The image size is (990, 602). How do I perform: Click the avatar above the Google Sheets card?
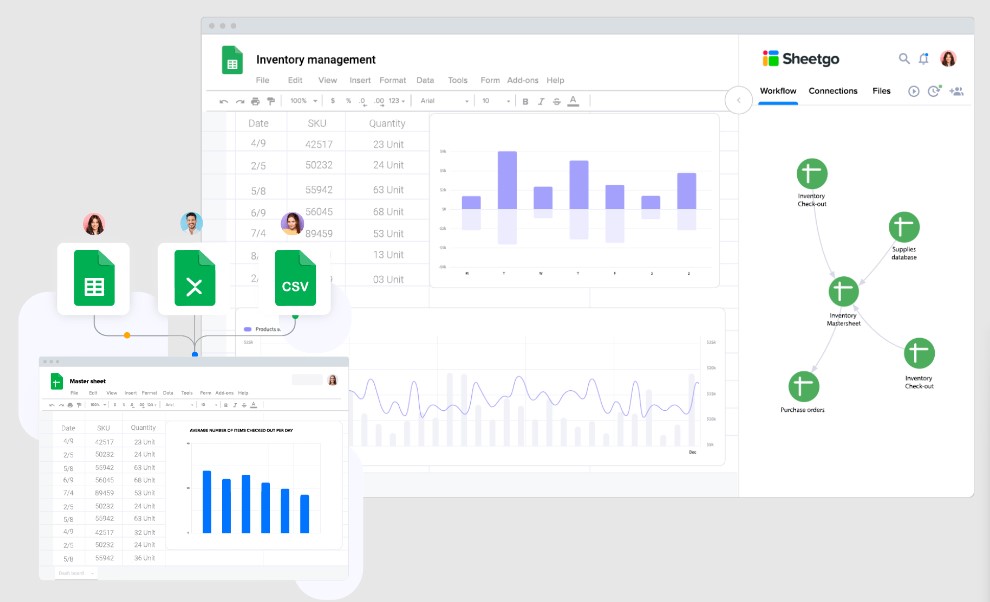coord(94,224)
